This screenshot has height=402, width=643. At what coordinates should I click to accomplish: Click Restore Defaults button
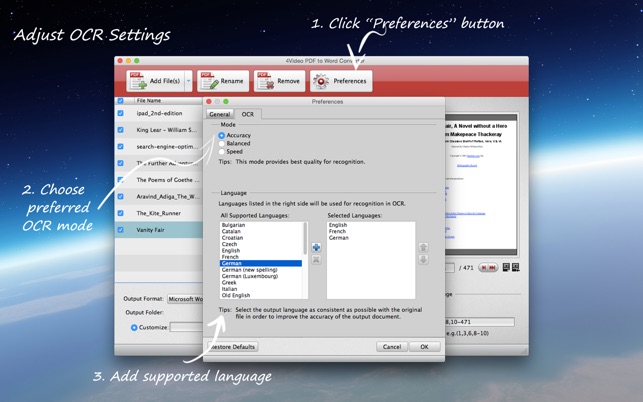(233, 347)
